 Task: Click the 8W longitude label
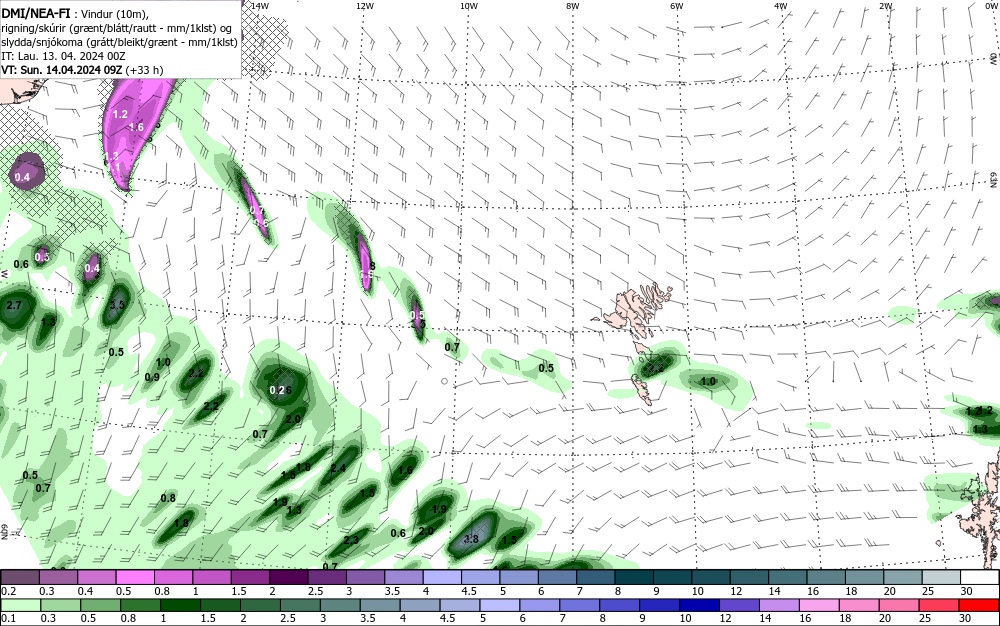click(573, 6)
